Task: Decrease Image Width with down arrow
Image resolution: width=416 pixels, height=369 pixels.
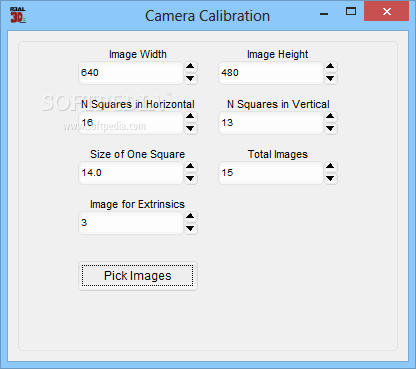Action: [190, 79]
